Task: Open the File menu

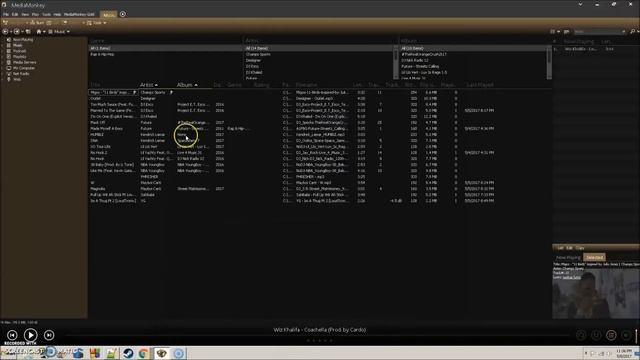Action: pyautogui.click(x=6, y=14)
